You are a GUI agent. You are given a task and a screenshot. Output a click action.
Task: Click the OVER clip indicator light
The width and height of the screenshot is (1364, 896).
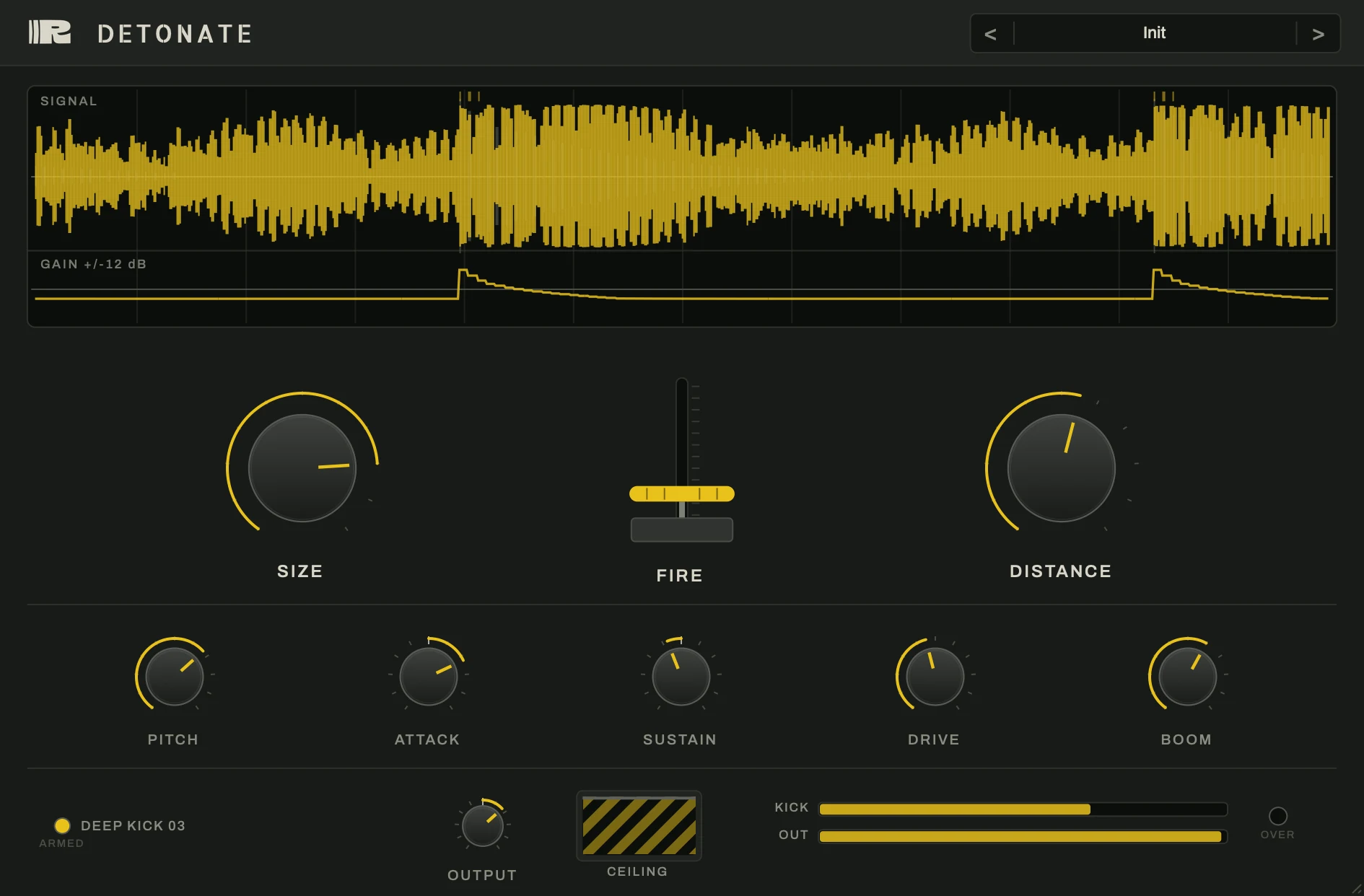(x=1277, y=816)
